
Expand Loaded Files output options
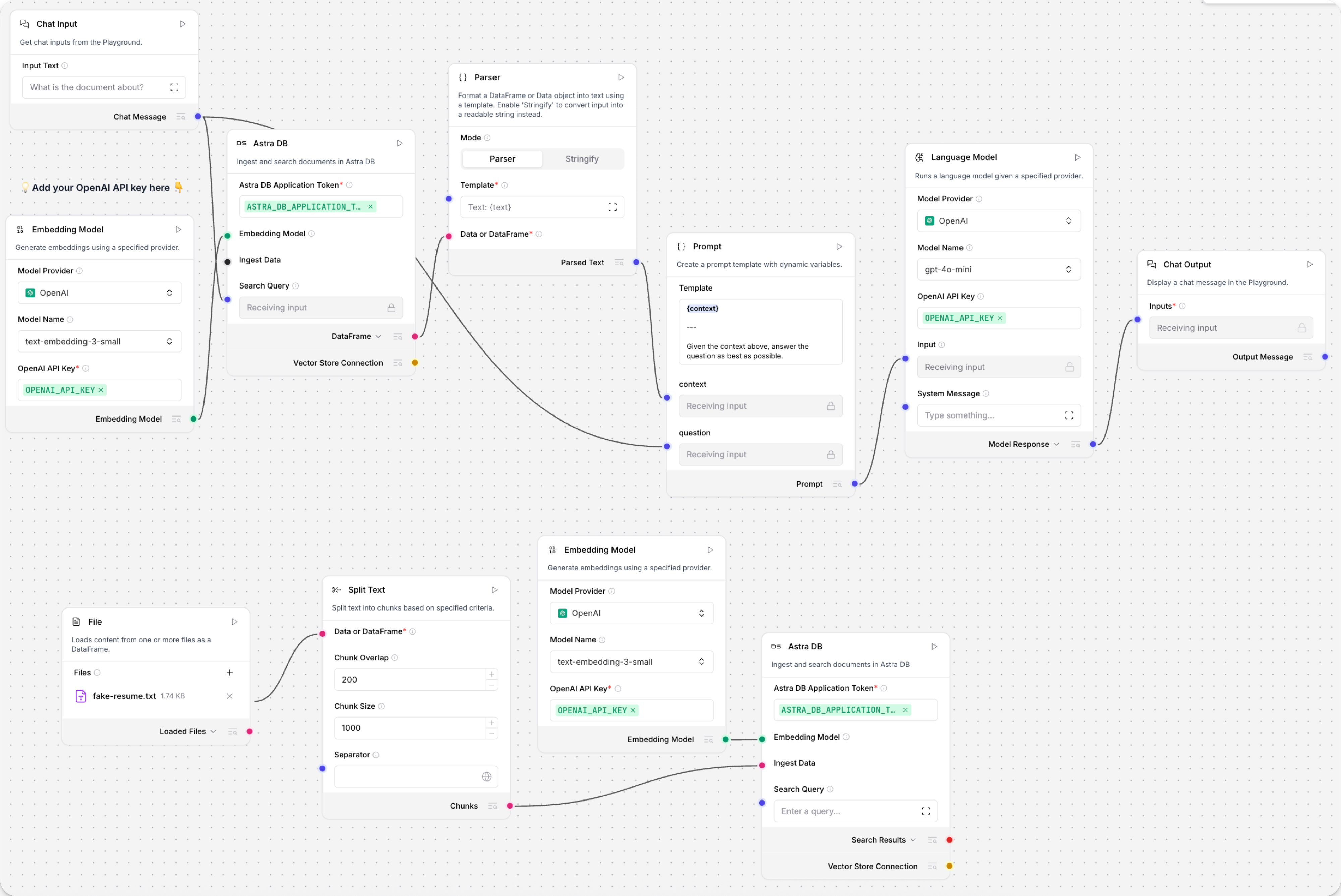click(213, 731)
